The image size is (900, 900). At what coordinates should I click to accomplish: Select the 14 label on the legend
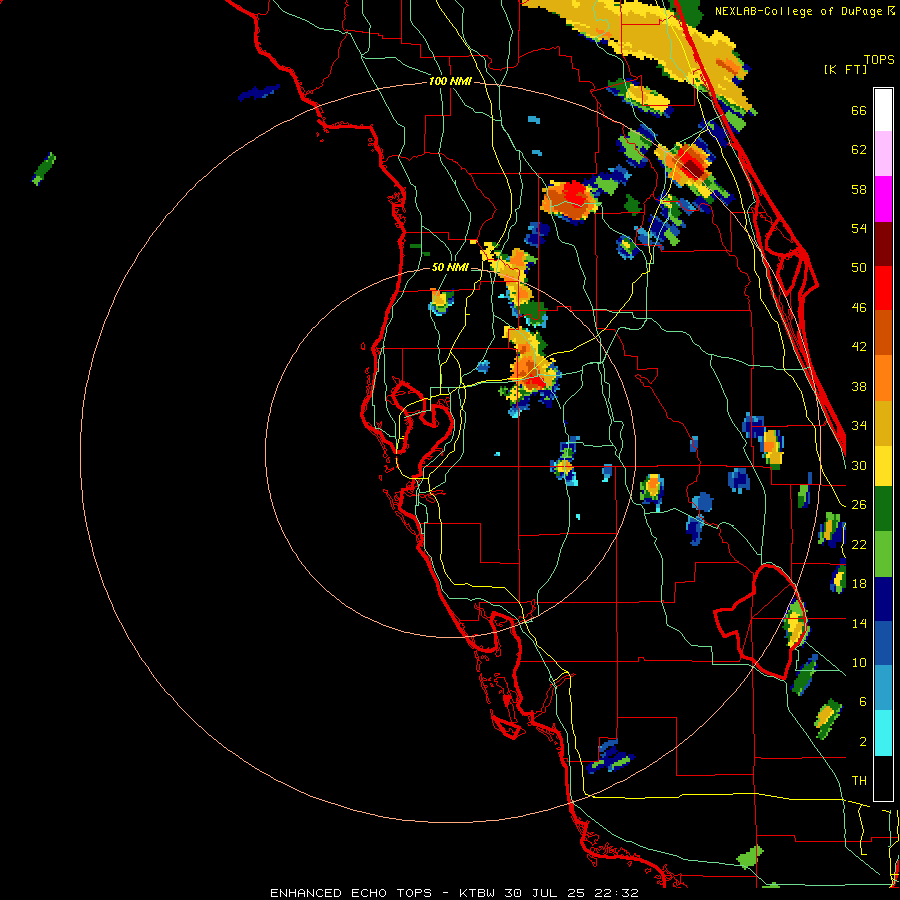859,623
